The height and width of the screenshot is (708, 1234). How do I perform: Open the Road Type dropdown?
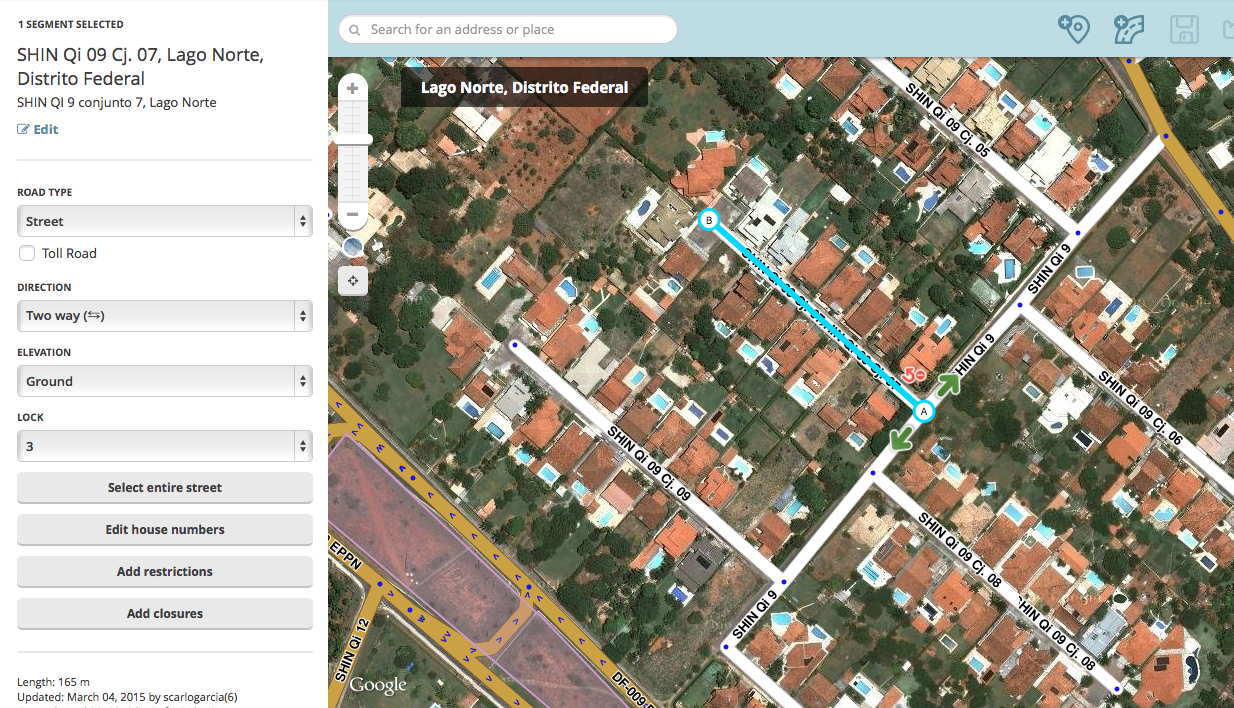[x=165, y=222]
